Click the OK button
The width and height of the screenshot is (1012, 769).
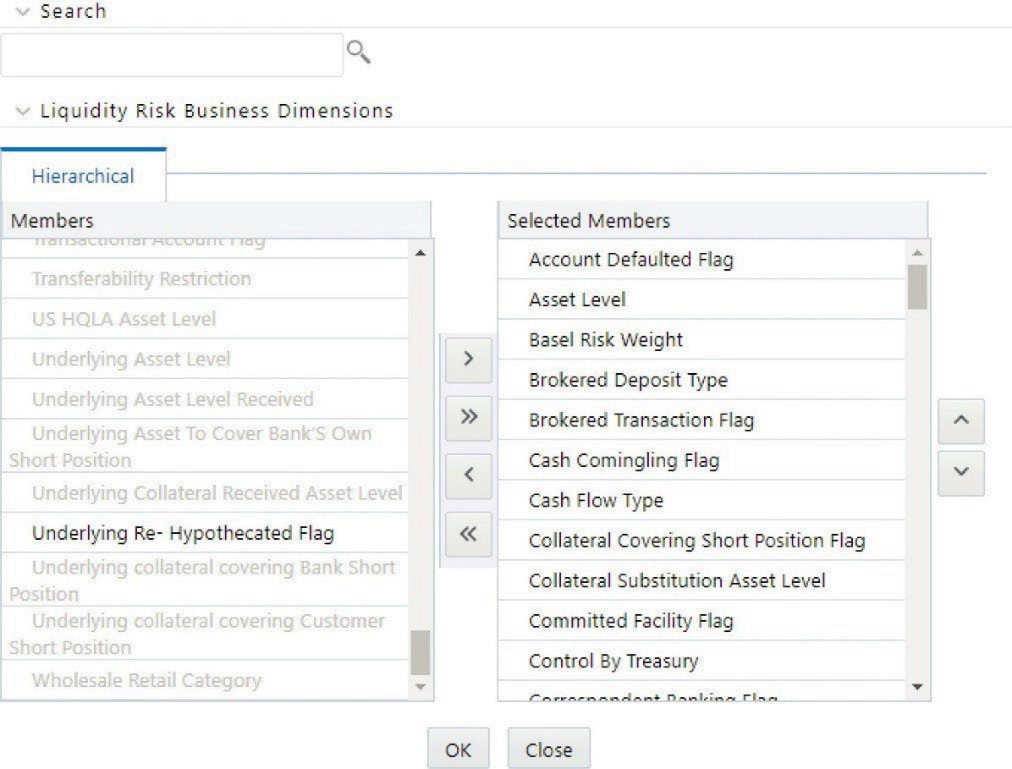pos(458,750)
